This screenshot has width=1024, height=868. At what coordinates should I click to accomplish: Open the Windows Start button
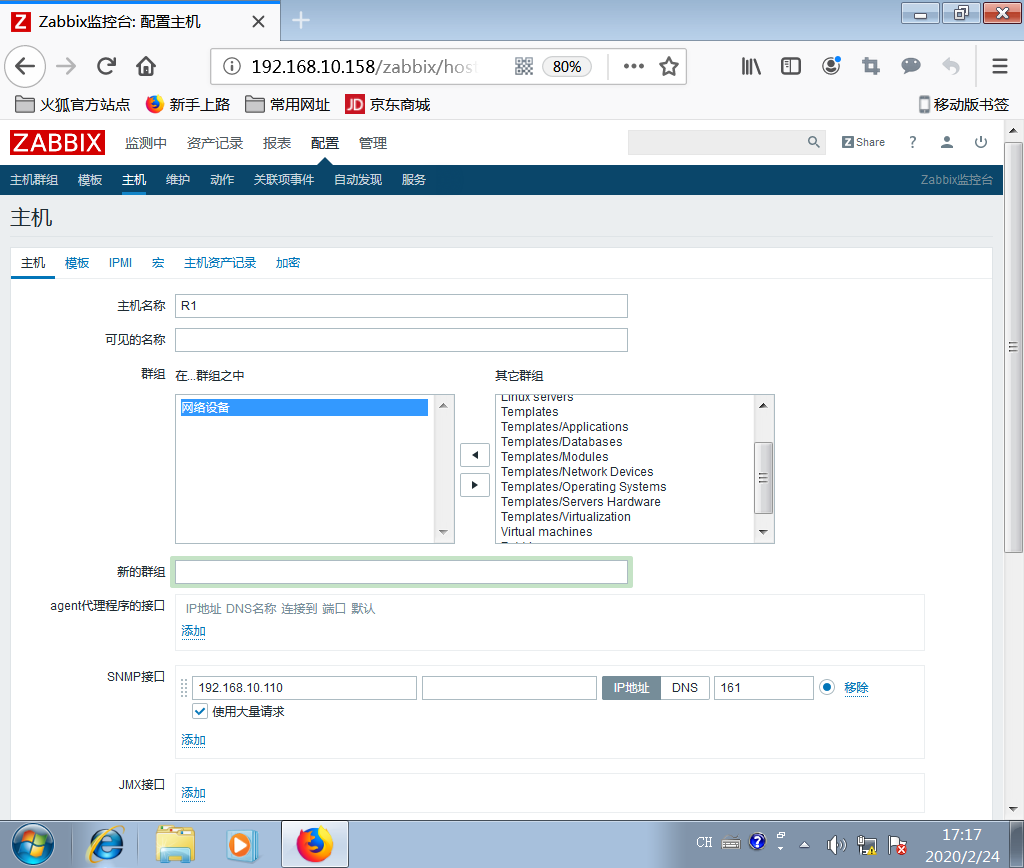click(x=33, y=844)
